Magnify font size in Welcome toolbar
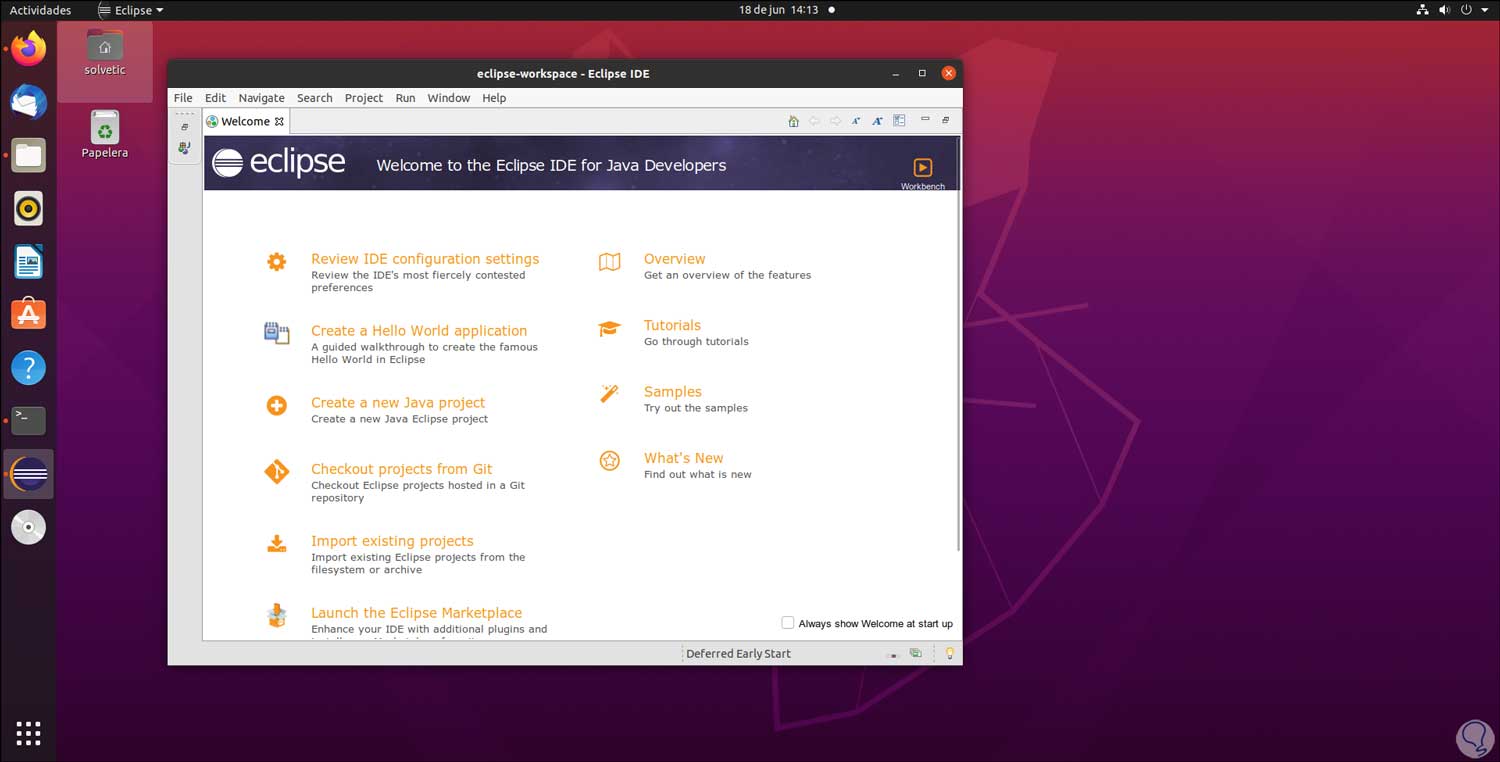The image size is (1500, 762). point(877,121)
